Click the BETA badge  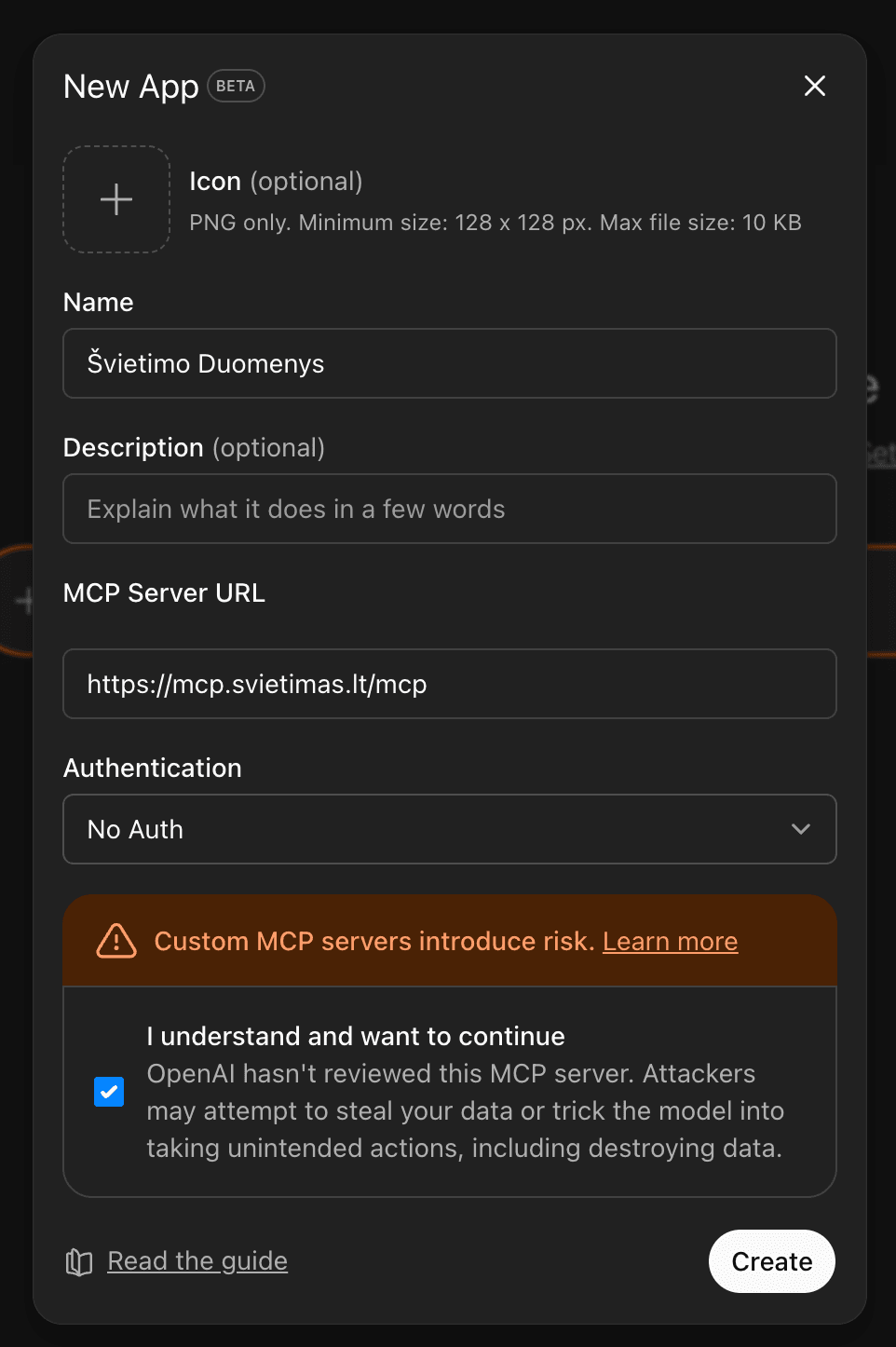click(236, 86)
